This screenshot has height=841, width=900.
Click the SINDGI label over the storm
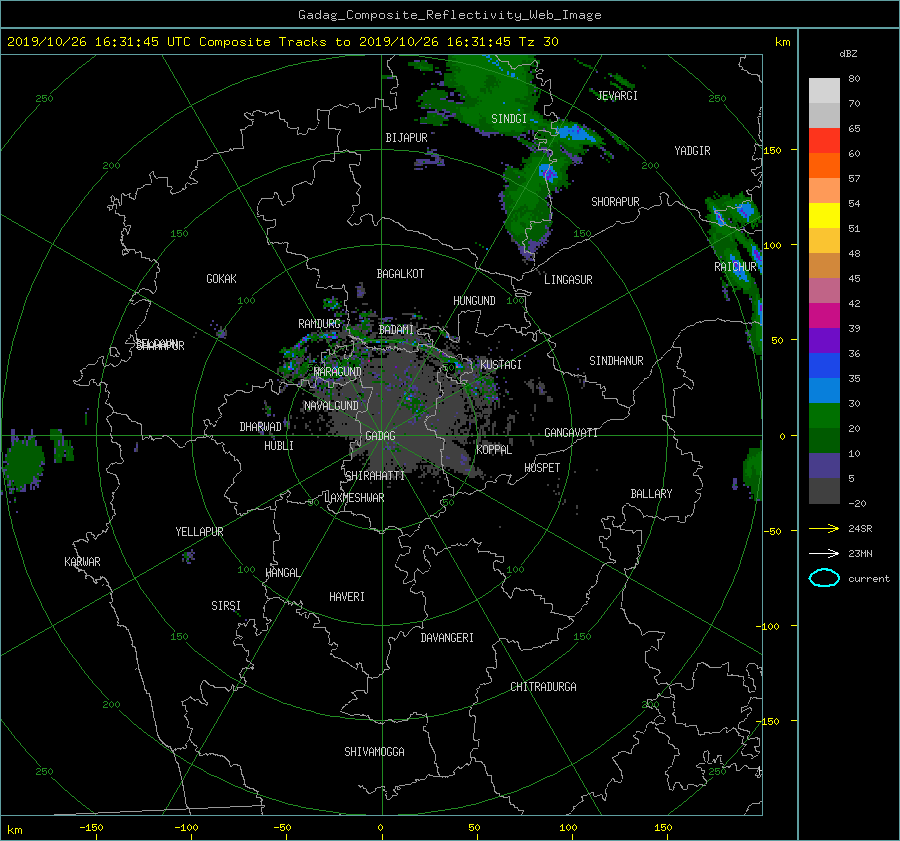pyautogui.click(x=509, y=119)
